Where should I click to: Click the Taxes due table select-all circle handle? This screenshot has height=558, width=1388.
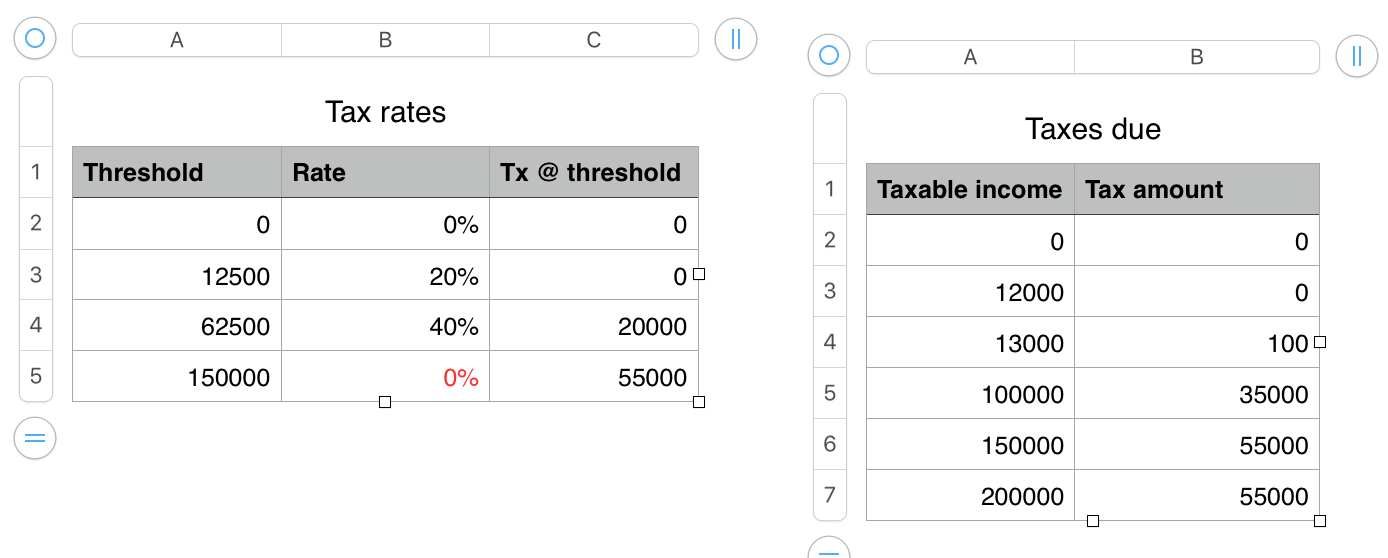(828, 56)
